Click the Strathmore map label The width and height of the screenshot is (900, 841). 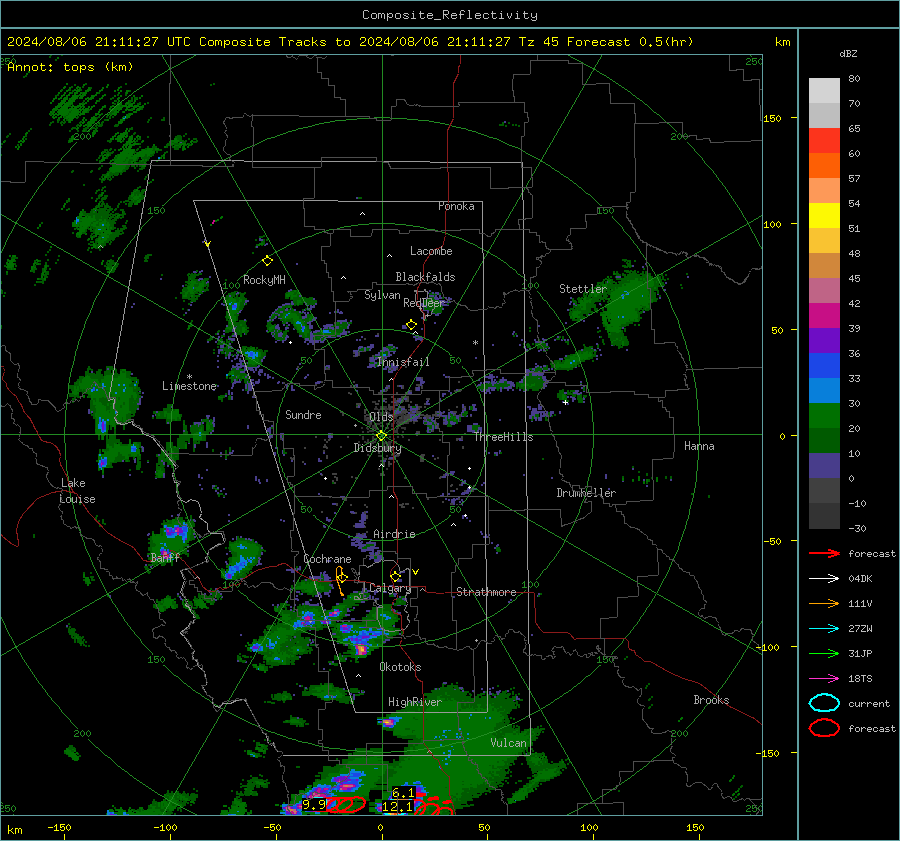[486, 592]
